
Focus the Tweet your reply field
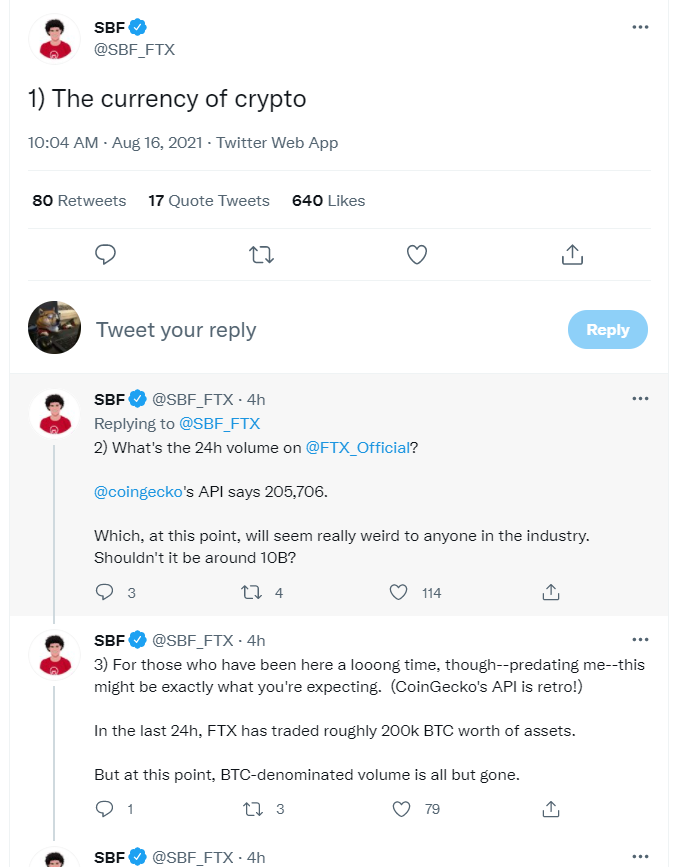pyautogui.click(x=300, y=330)
